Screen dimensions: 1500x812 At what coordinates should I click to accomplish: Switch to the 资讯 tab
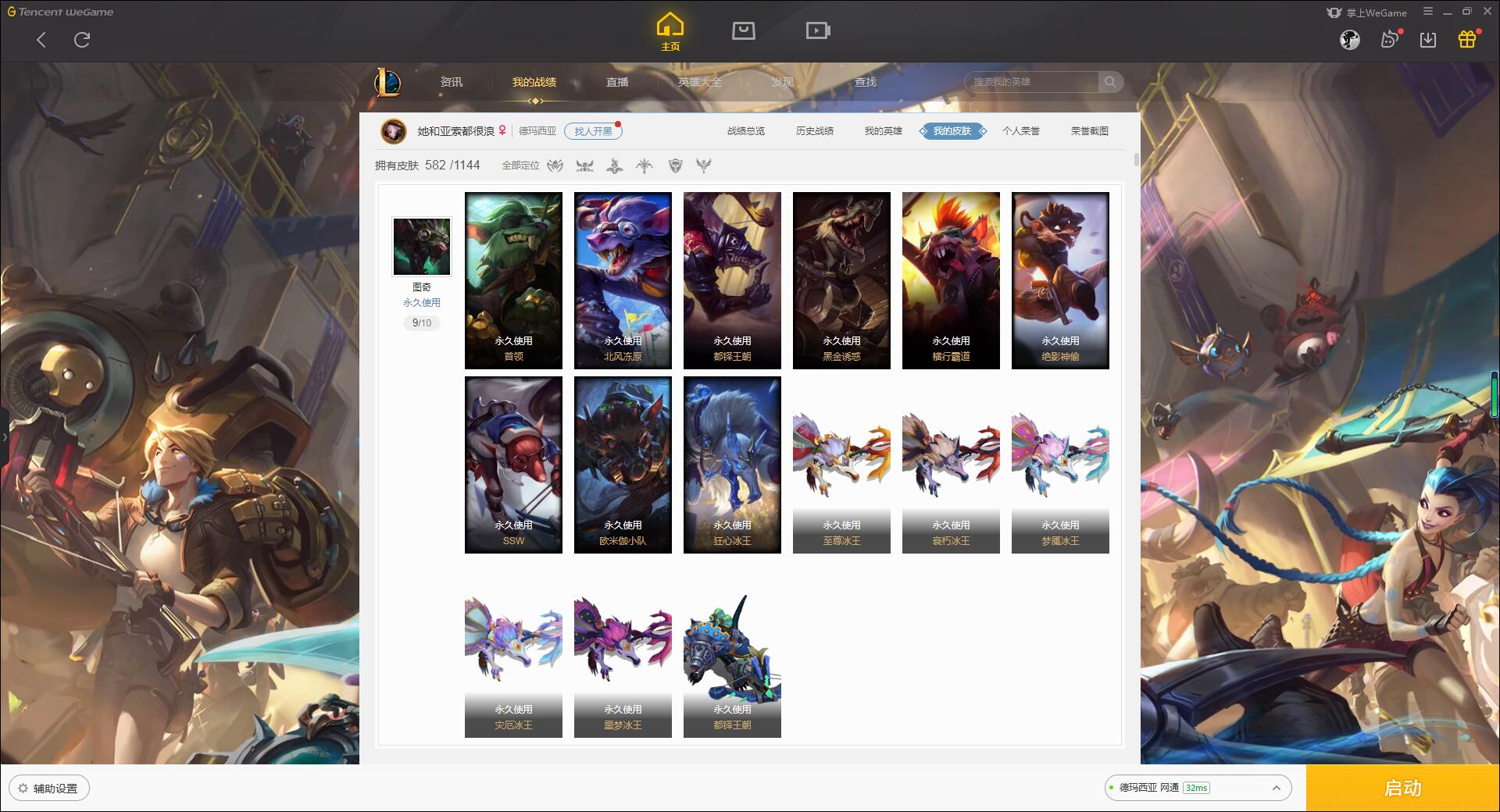(x=451, y=82)
